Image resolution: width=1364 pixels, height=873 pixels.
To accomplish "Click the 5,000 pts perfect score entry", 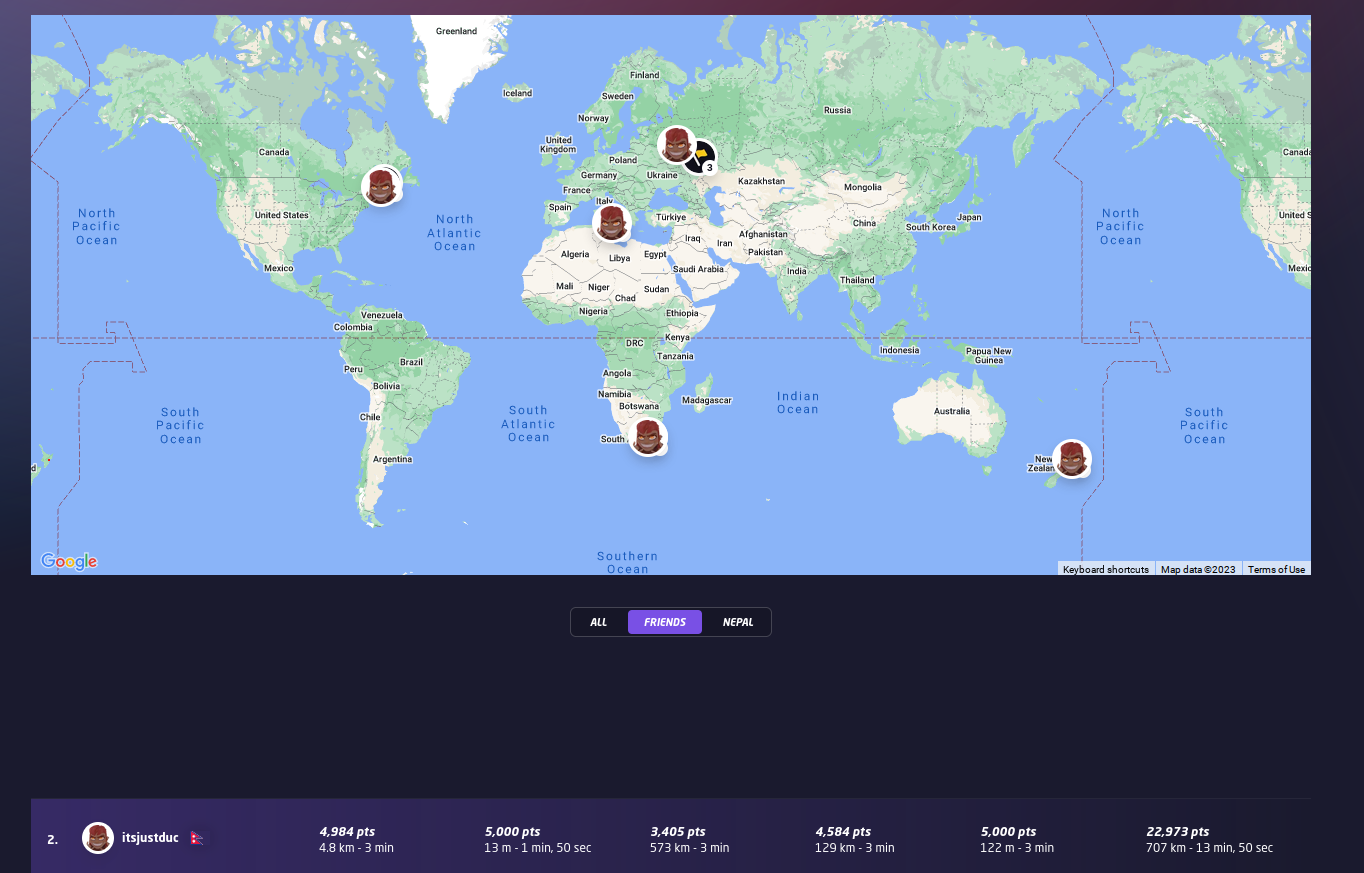I will pos(512,831).
